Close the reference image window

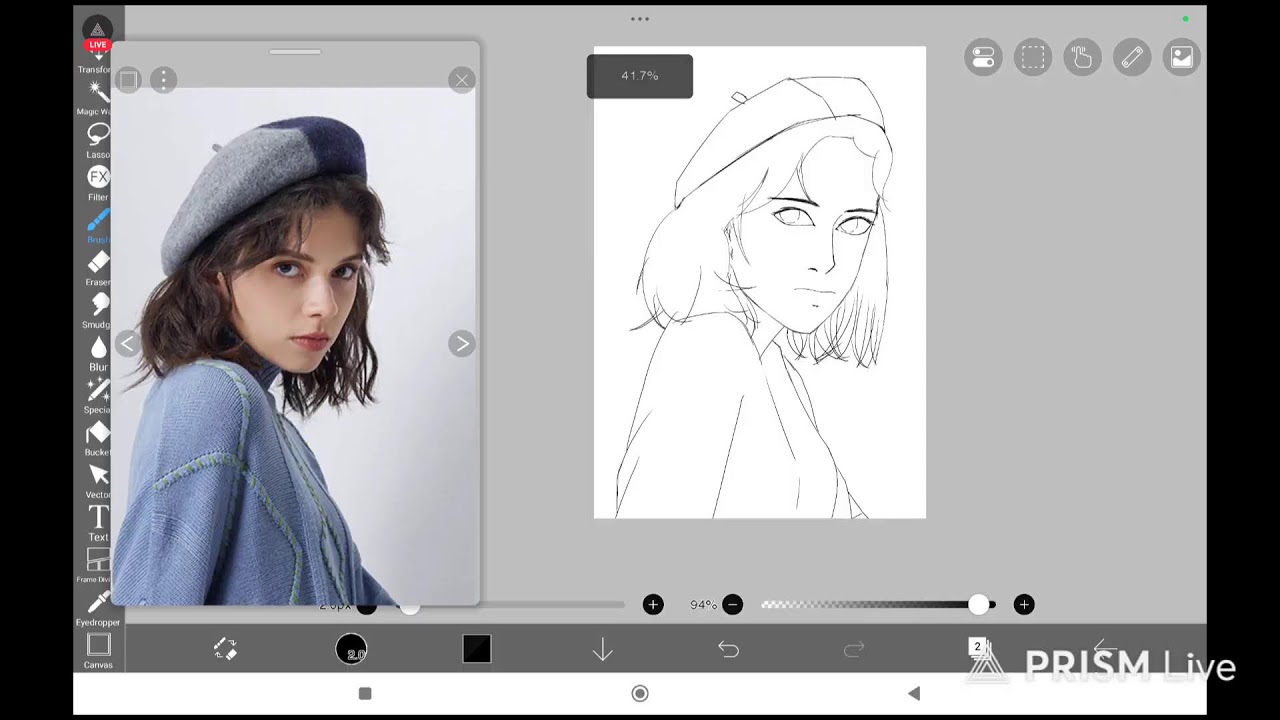tap(461, 80)
